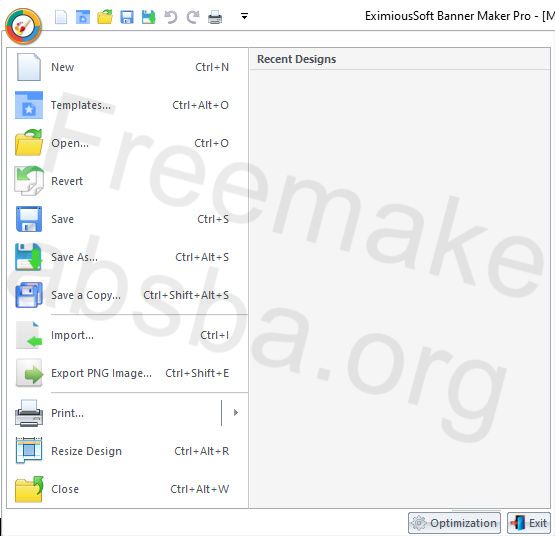Click the round application menu orb
The image size is (555, 536).
click(24, 27)
